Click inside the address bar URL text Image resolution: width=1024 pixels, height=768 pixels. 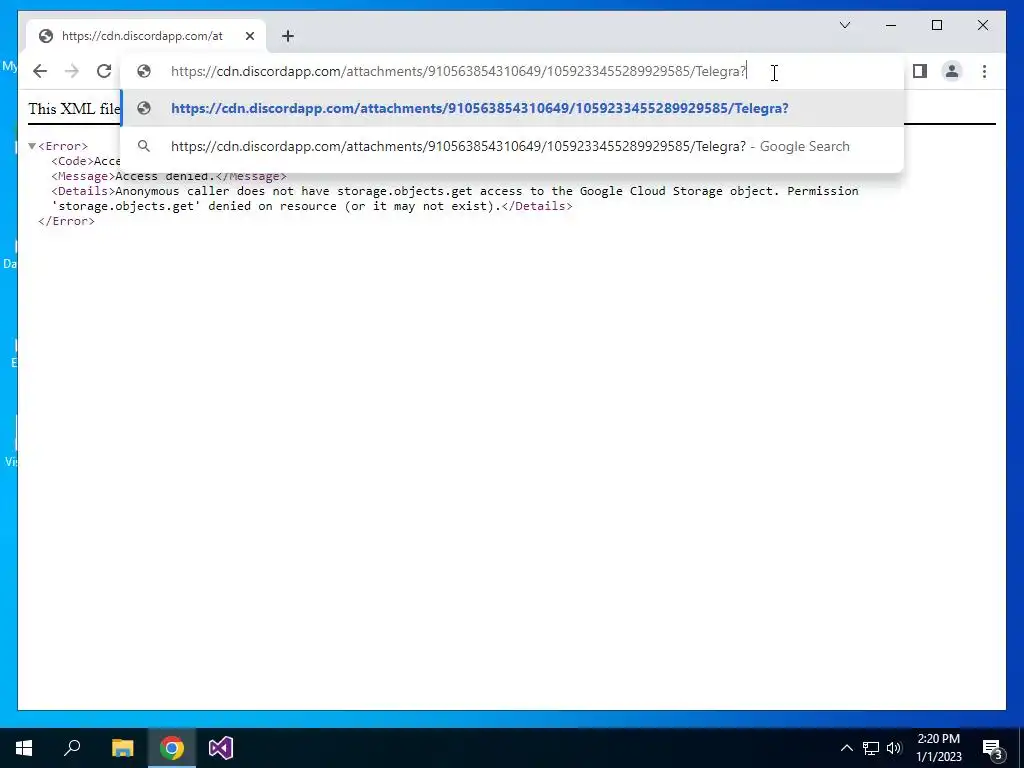(x=458, y=71)
